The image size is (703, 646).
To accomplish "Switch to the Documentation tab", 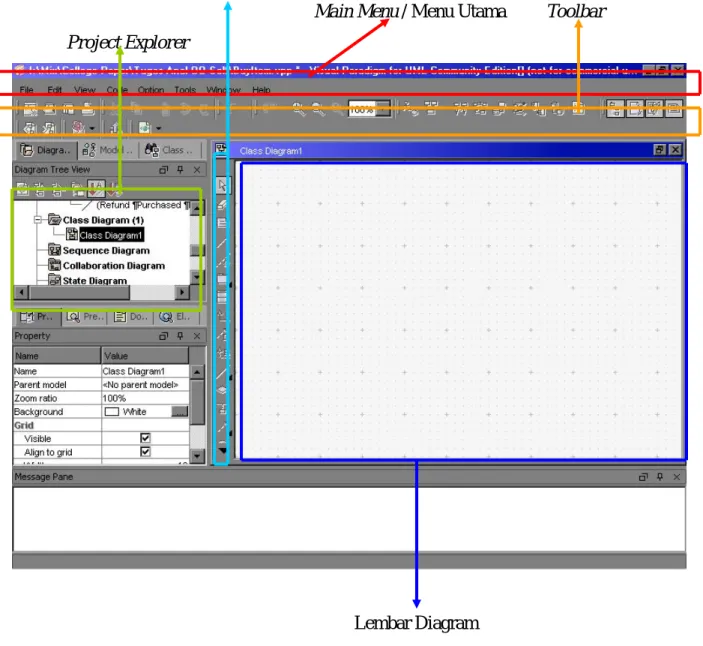I will (x=130, y=316).
